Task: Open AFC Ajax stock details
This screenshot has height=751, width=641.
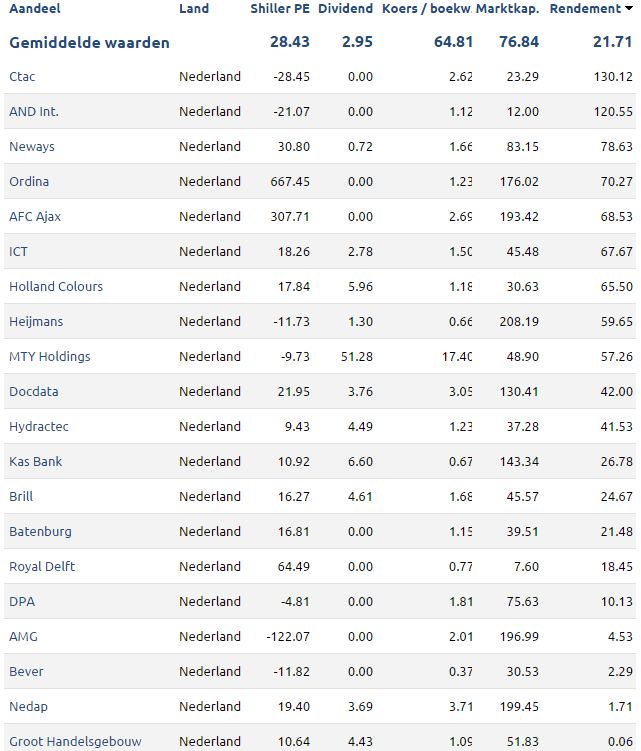Action: (35, 216)
